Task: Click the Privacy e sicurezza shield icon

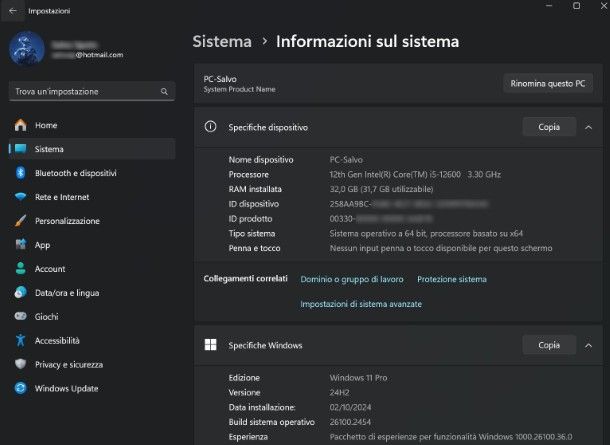Action: pyautogui.click(x=21, y=364)
